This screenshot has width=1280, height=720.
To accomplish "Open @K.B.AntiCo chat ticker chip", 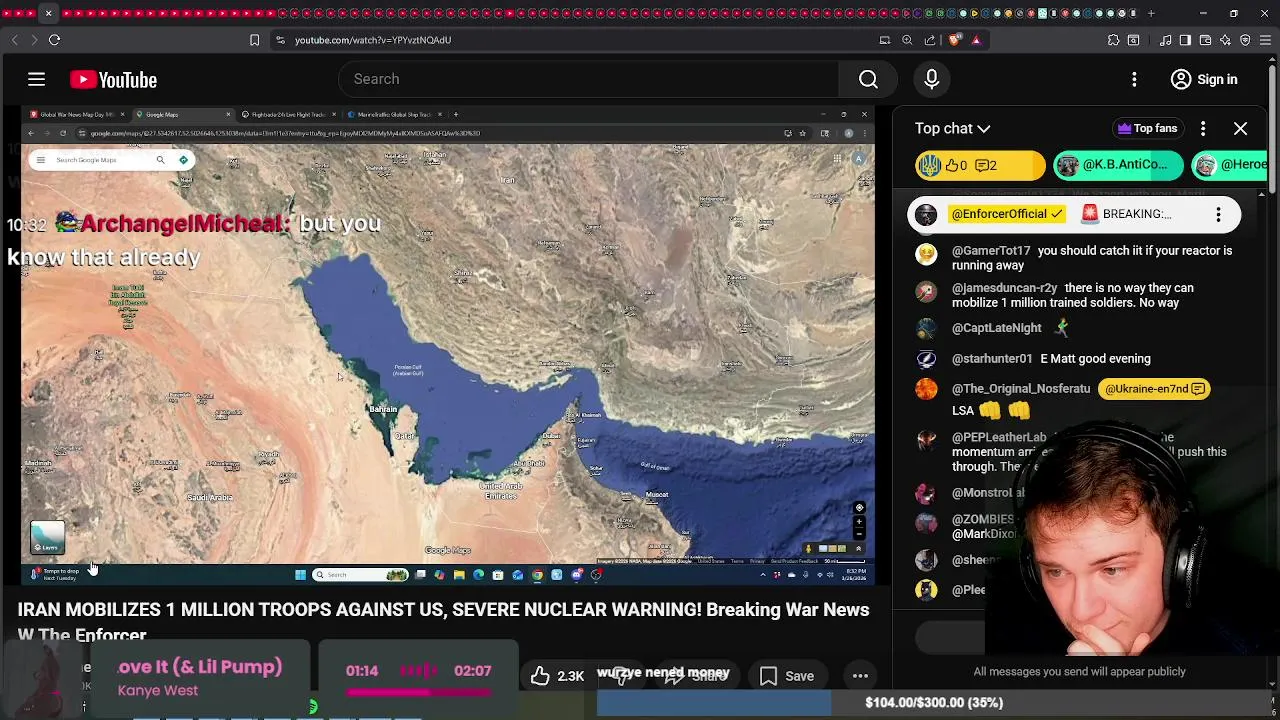I will click(1117, 165).
